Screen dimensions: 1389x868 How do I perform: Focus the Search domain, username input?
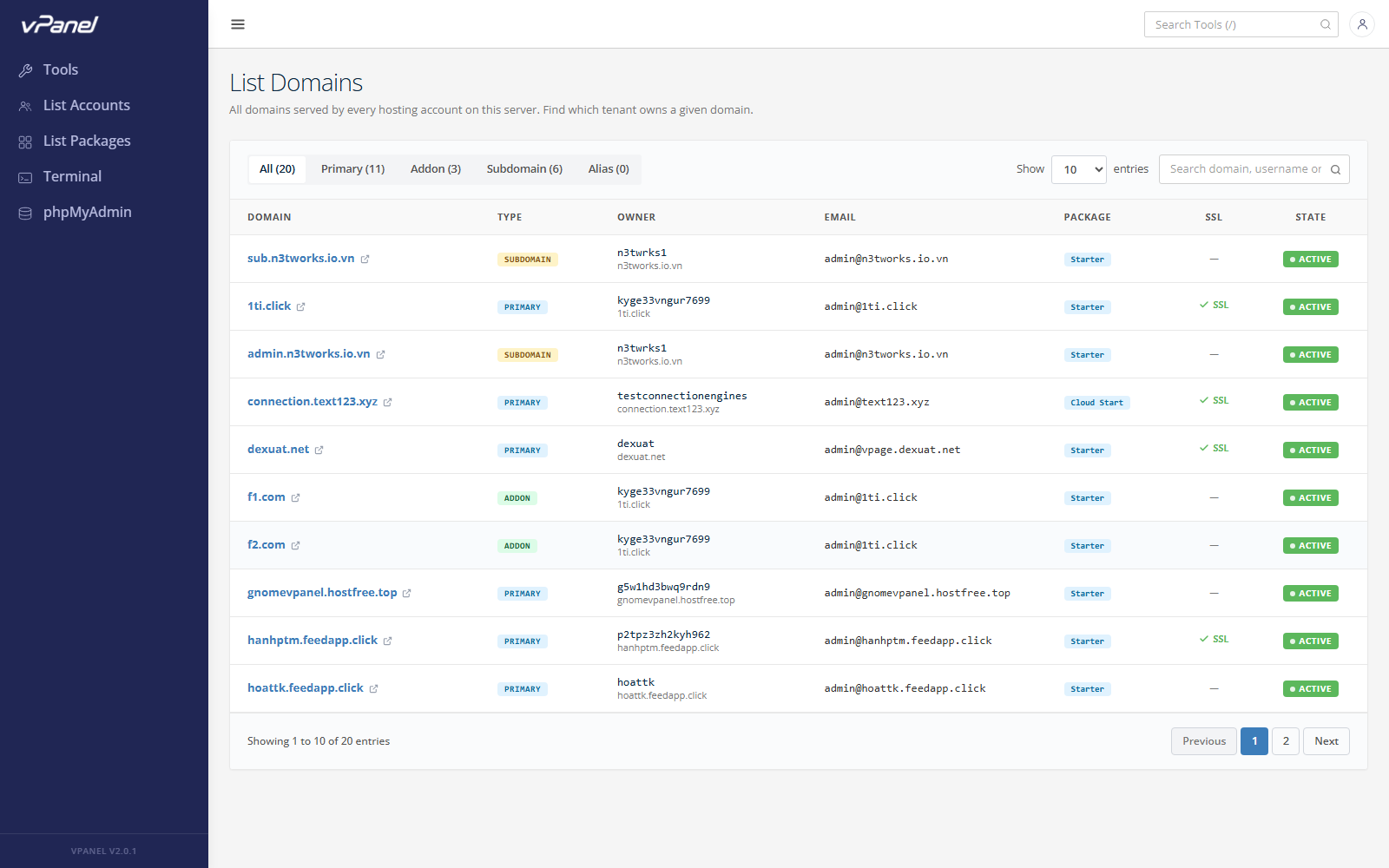pyautogui.click(x=1254, y=169)
